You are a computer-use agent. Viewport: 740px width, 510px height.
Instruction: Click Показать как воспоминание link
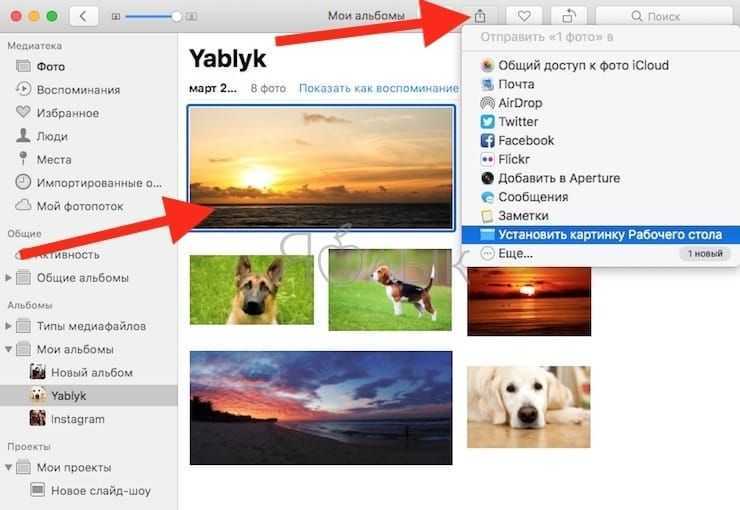(379, 88)
